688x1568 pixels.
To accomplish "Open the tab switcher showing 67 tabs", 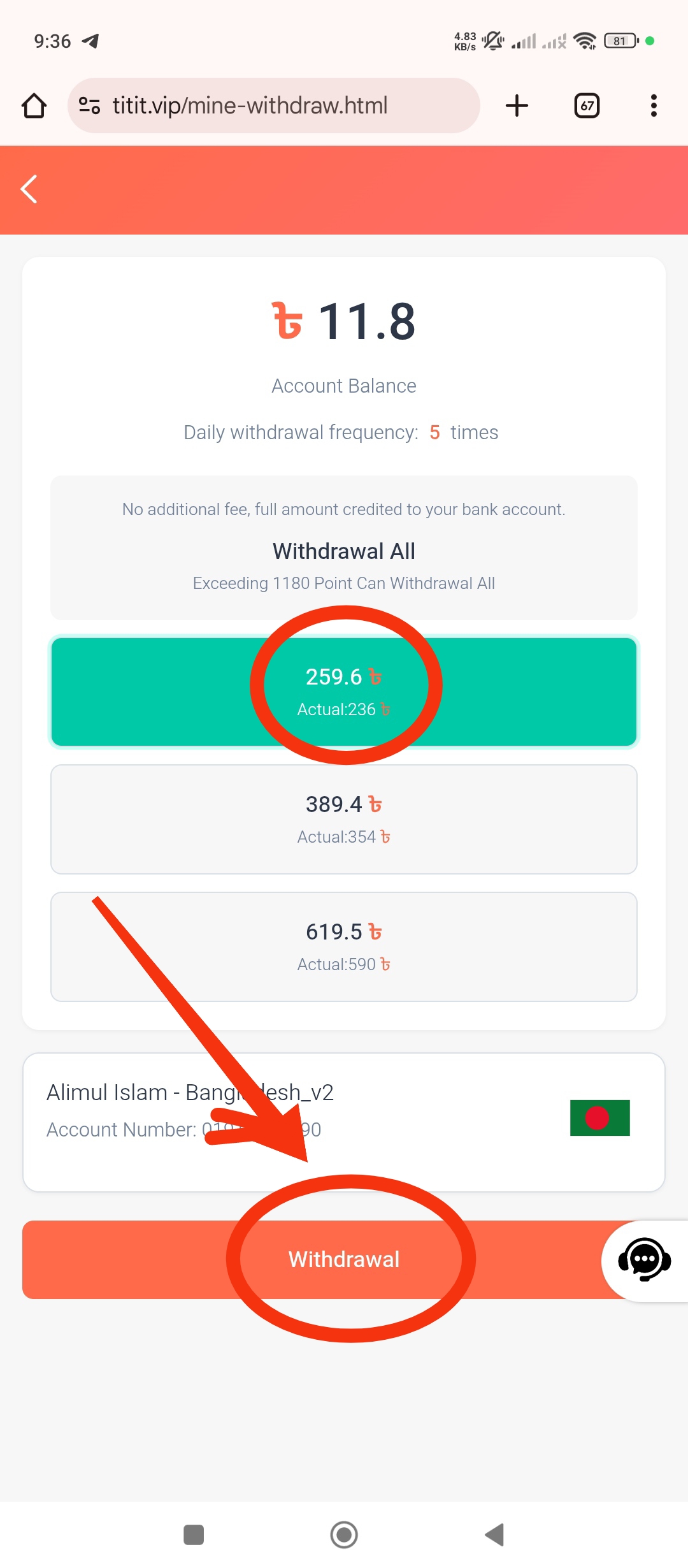I will (587, 106).
